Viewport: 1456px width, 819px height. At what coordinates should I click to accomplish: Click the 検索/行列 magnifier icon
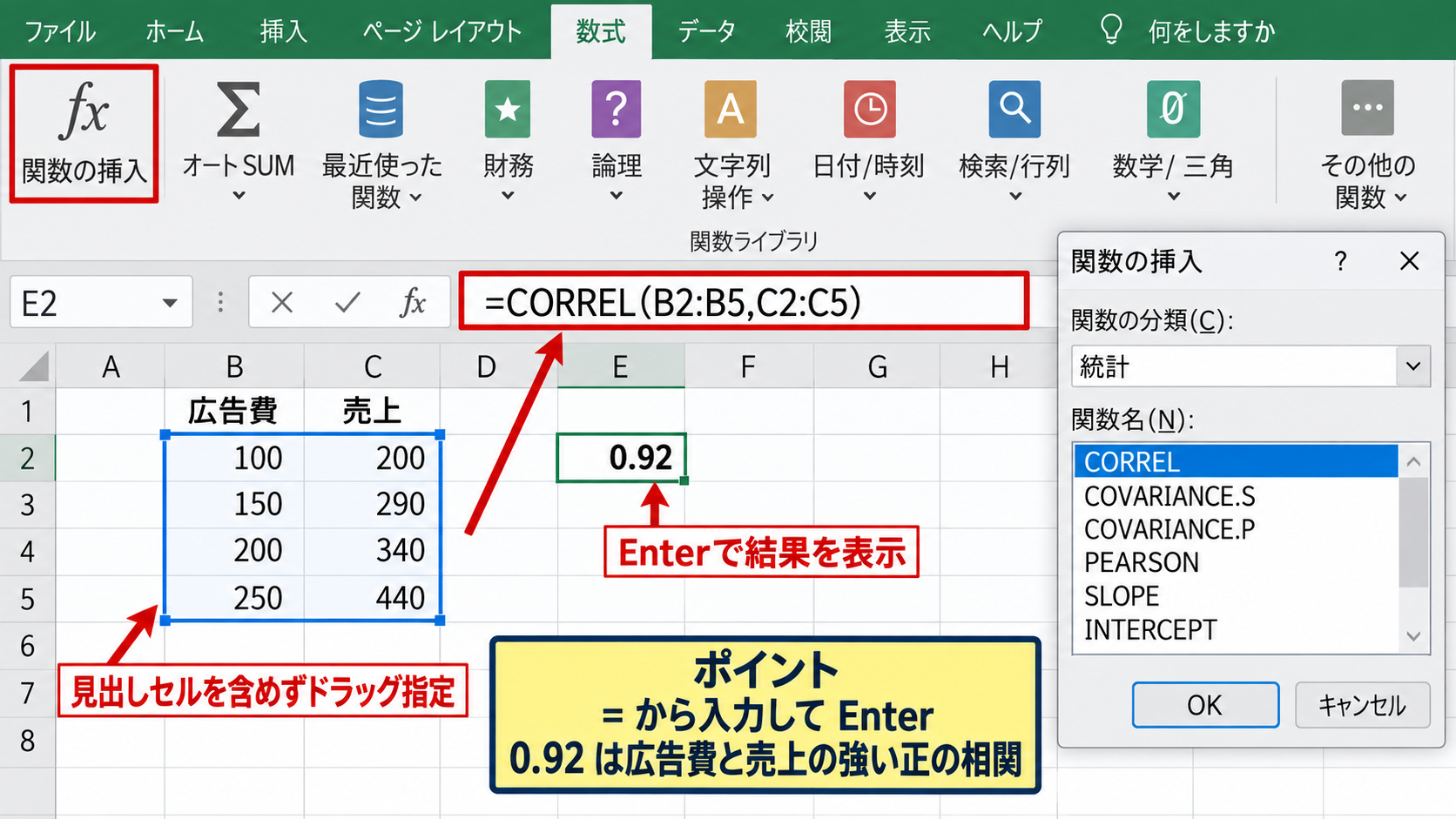(x=1014, y=109)
